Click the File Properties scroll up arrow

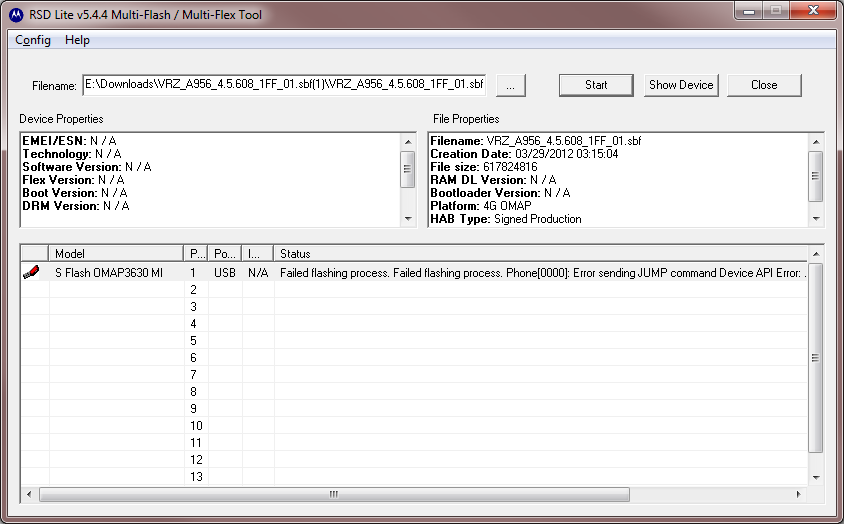816,142
